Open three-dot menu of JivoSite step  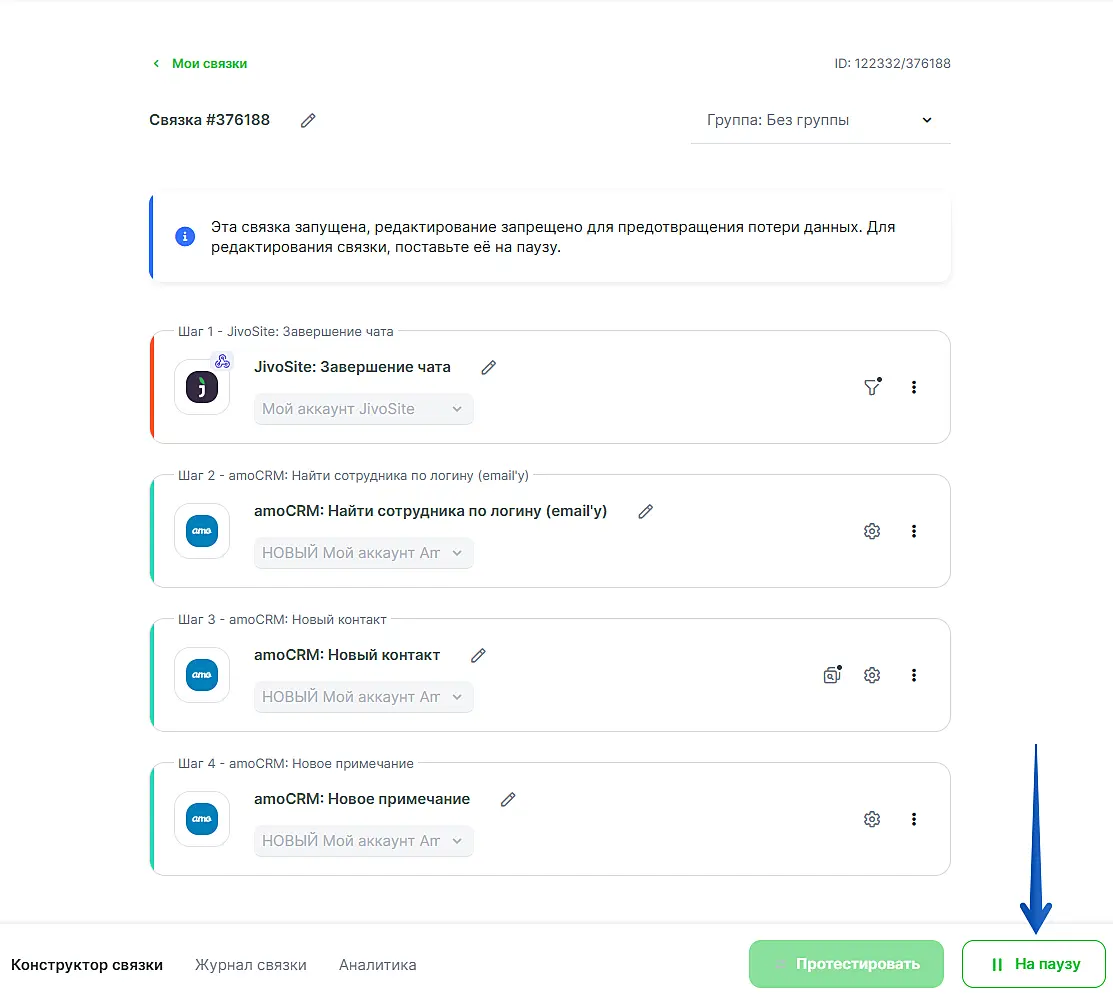click(914, 387)
